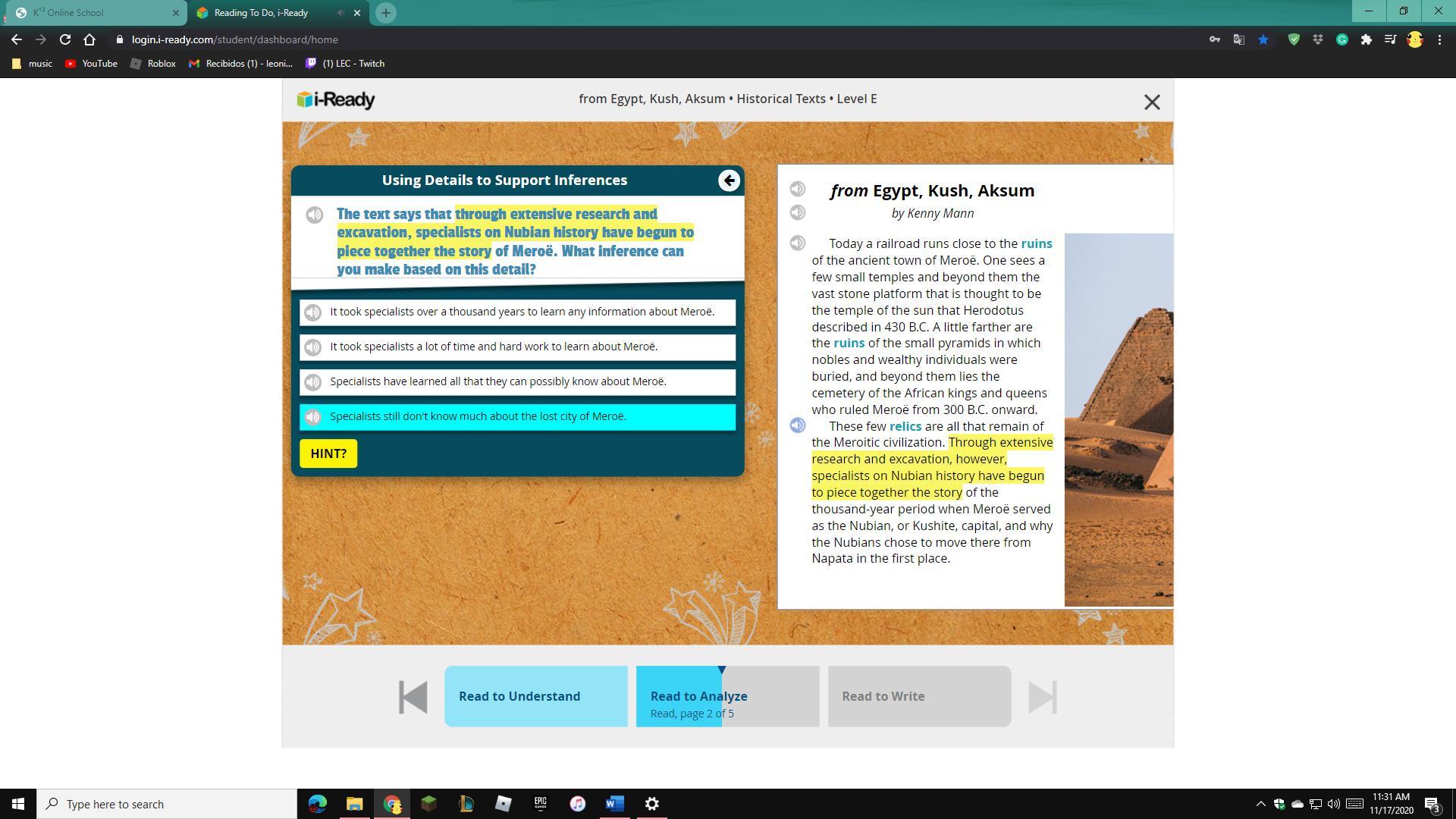The width and height of the screenshot is (1456, 819).
Task: Click the yellow HINT? button
Action: [328, 453]
